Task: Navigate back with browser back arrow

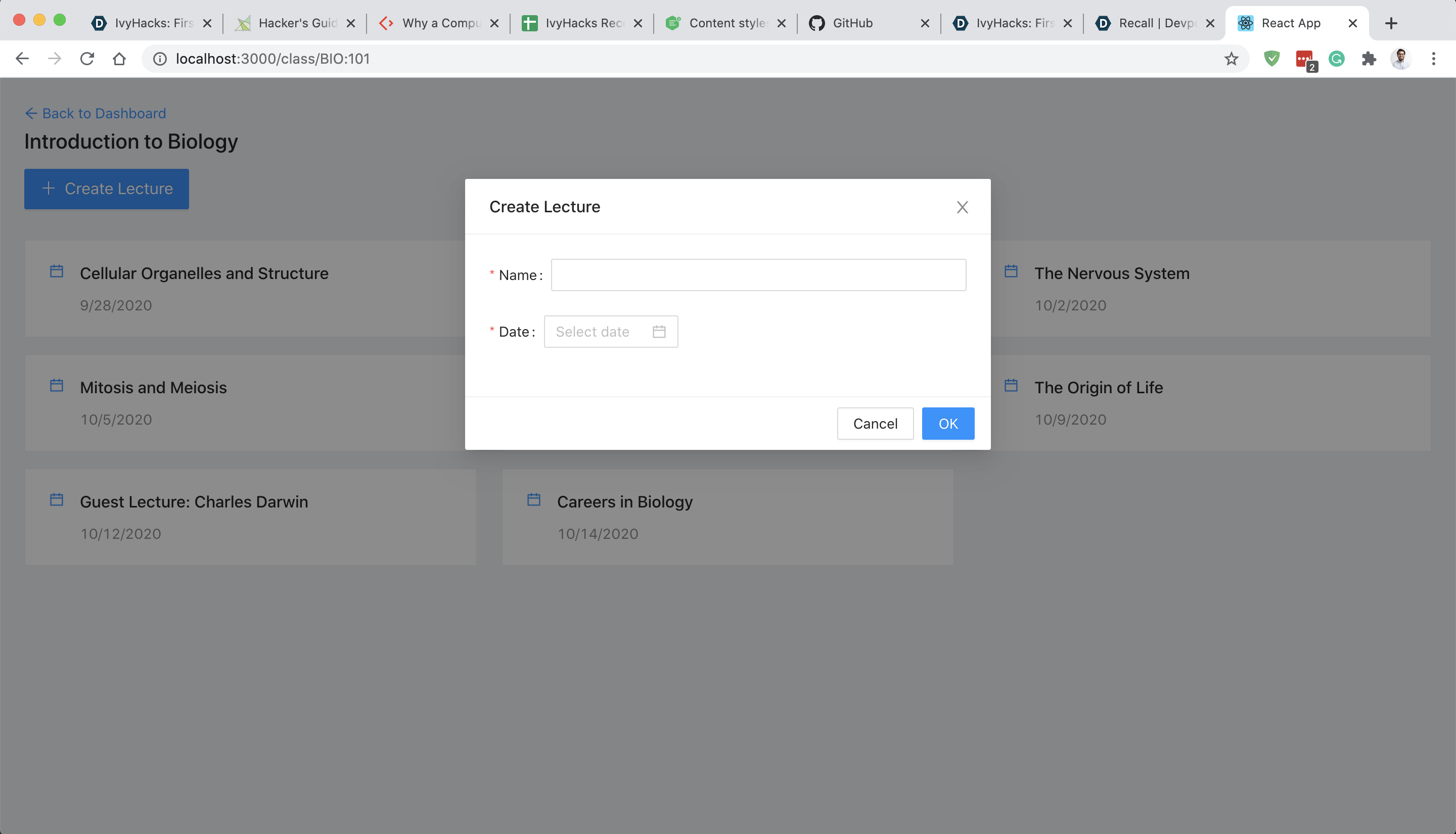Action: (22, 59)
